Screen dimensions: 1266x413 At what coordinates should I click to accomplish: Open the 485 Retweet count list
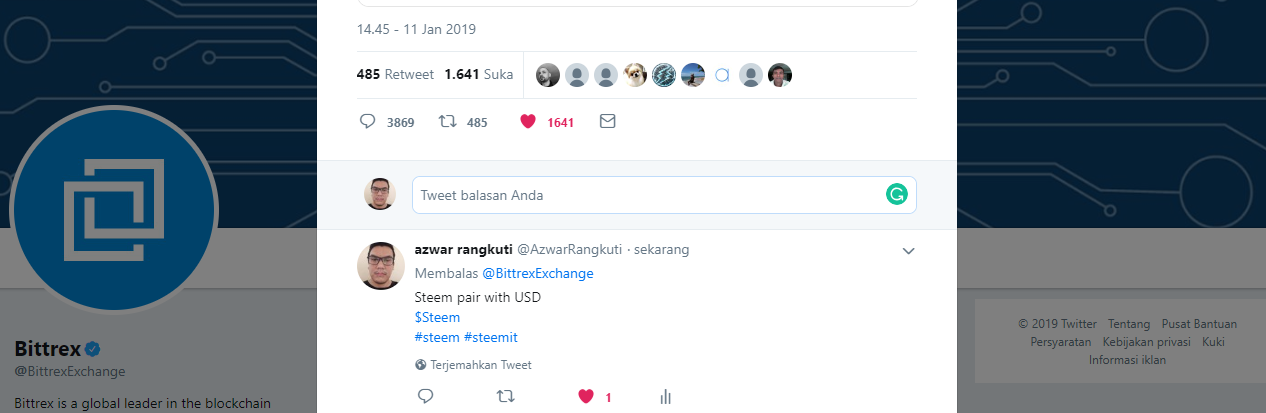pyautogui.click(x=395, y=74)
